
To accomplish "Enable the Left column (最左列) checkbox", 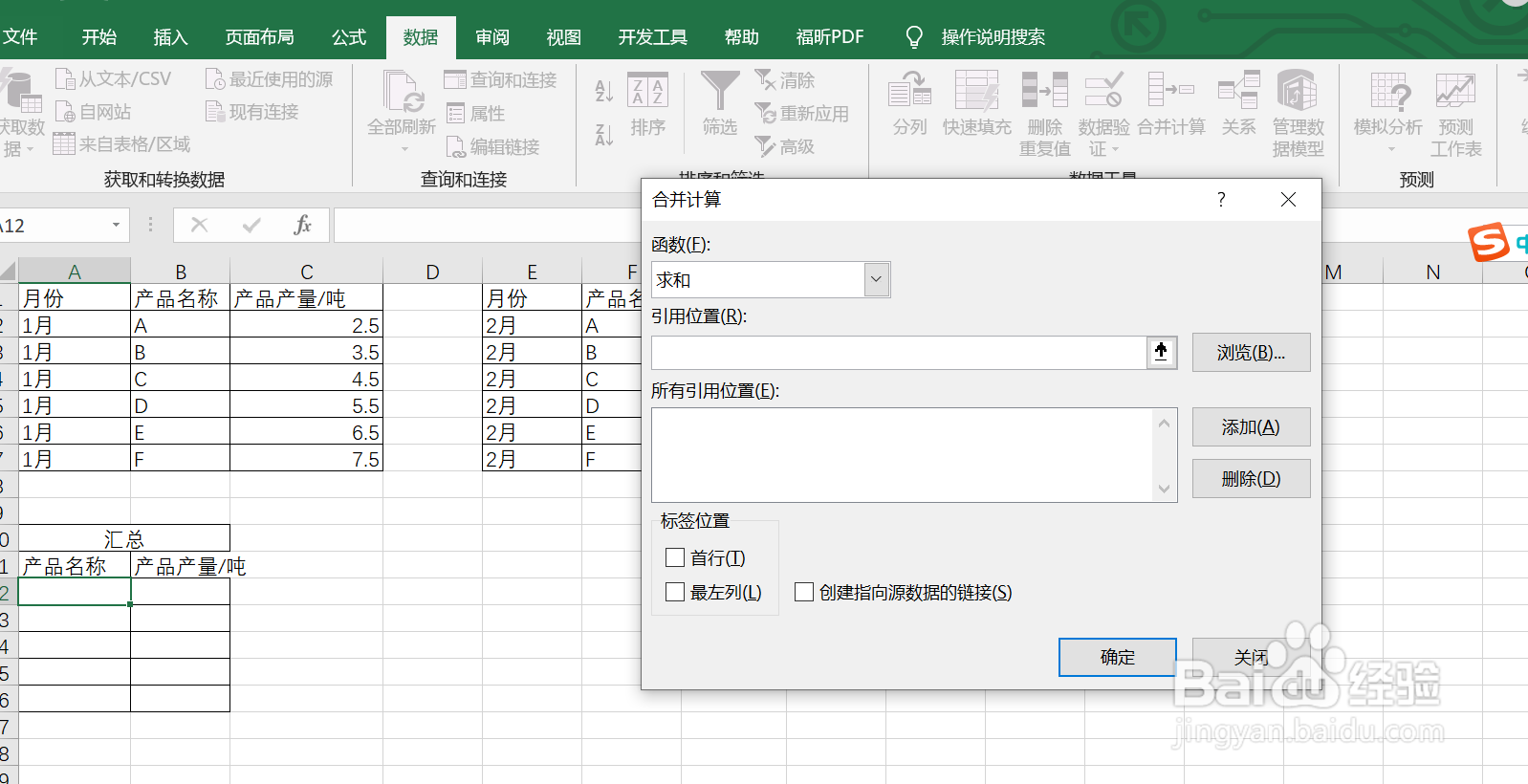I will [675, 593].
